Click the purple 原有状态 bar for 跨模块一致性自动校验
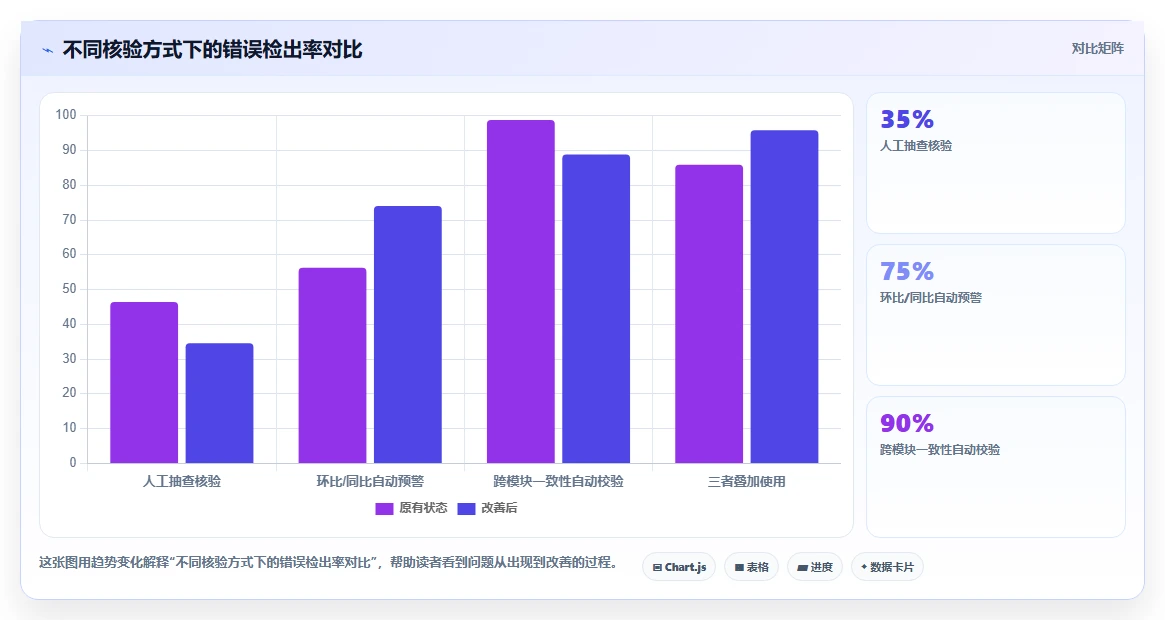The height and width of the screenshot is (620, 1165). pyautogui.click(x=521, y=291)
